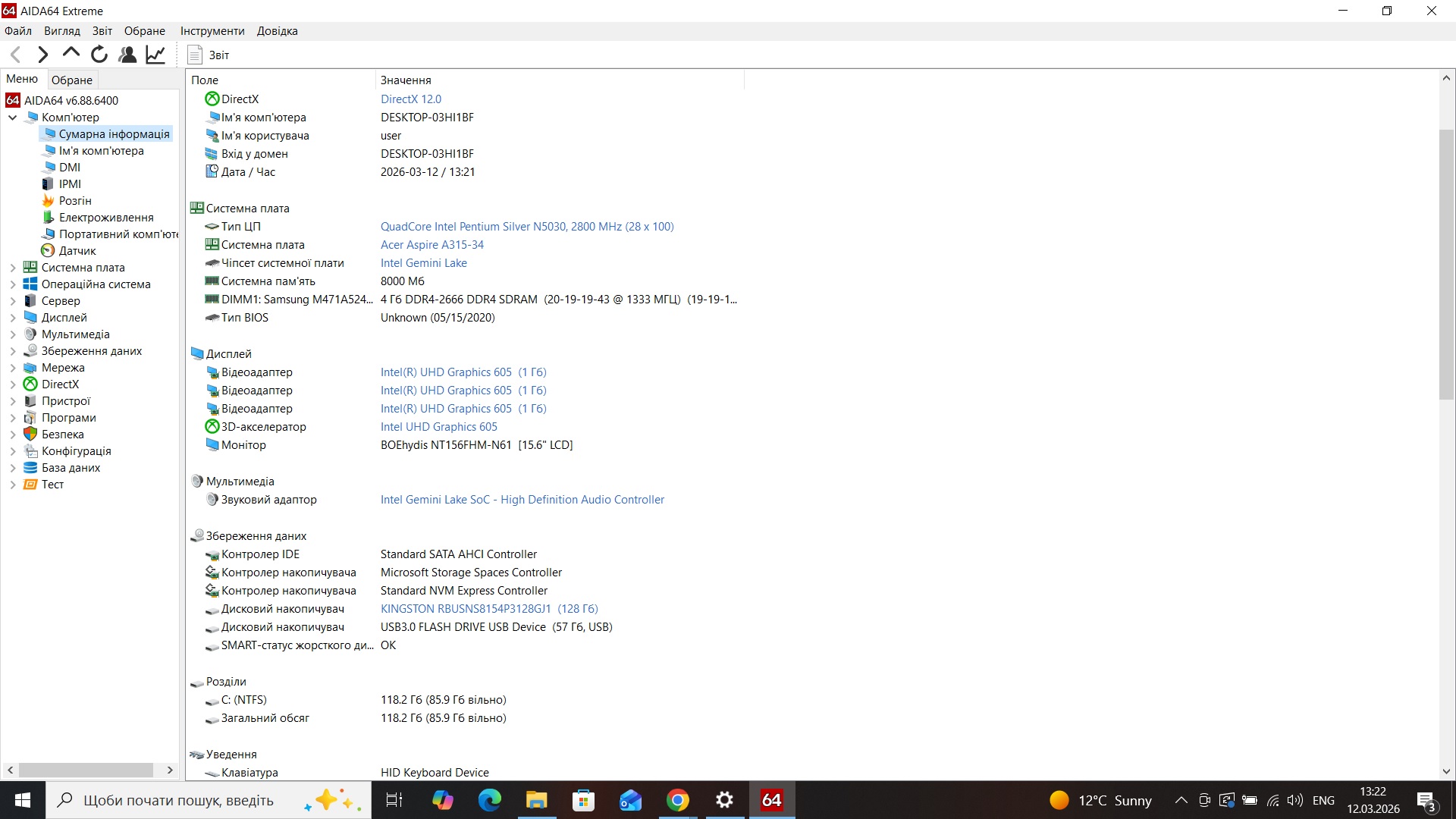Switch to the Обране tab
The width and height of the screenshot is (1456, 819).
[72, 79]
